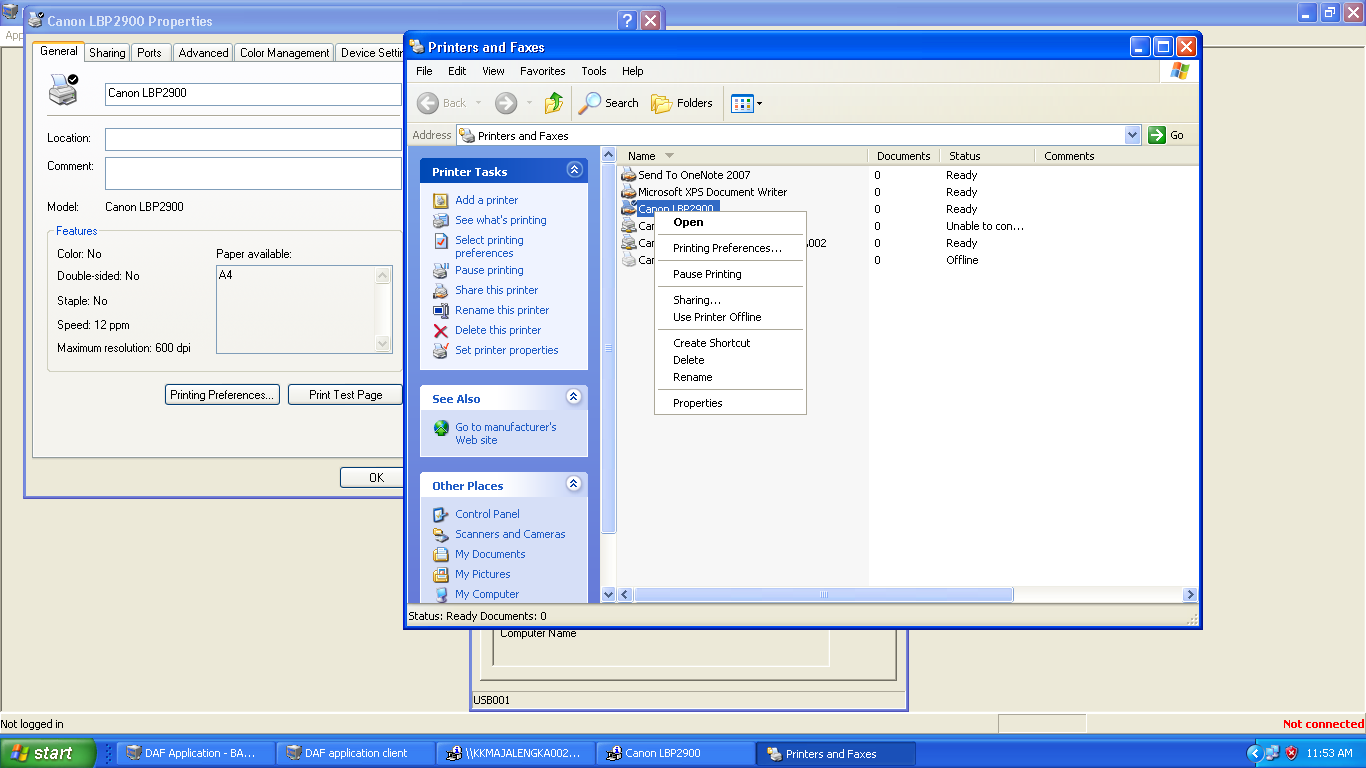Click the Up folder toolbar icon
This screenshot has height=768, width=1366.
pos(554,103)
